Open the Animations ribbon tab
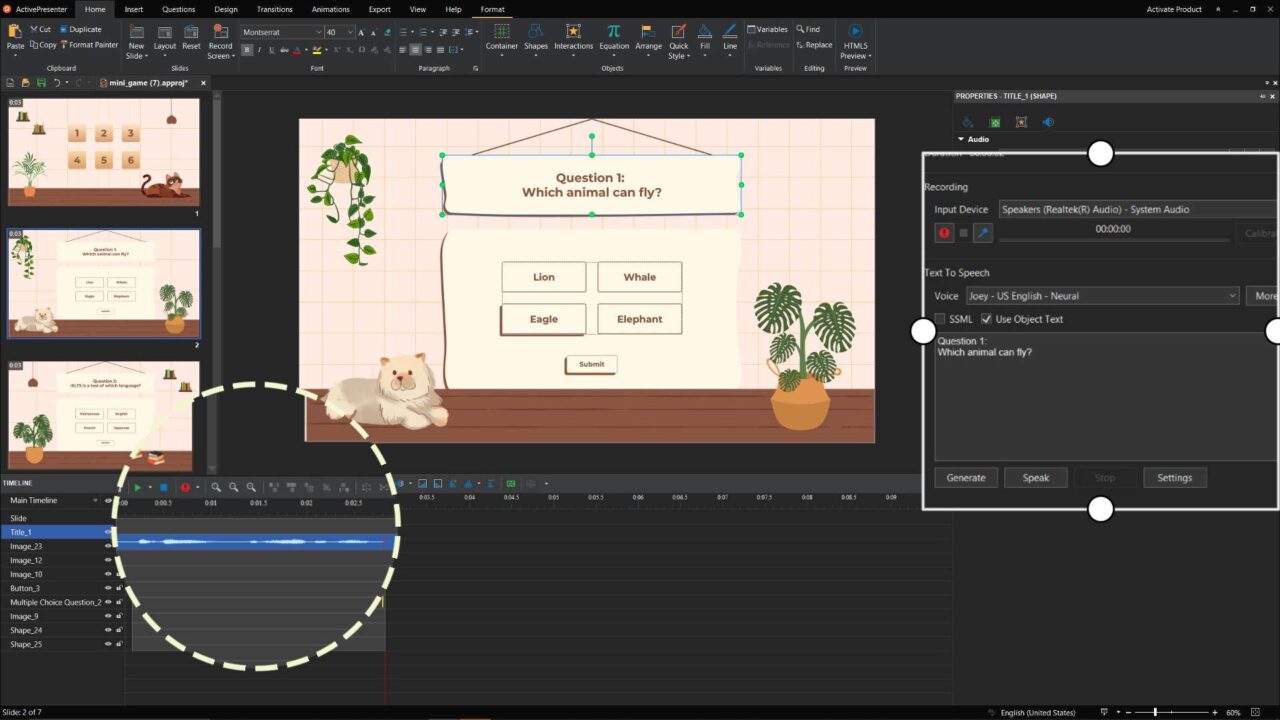The image size is (1280, 720). click(x=330, y=9)
